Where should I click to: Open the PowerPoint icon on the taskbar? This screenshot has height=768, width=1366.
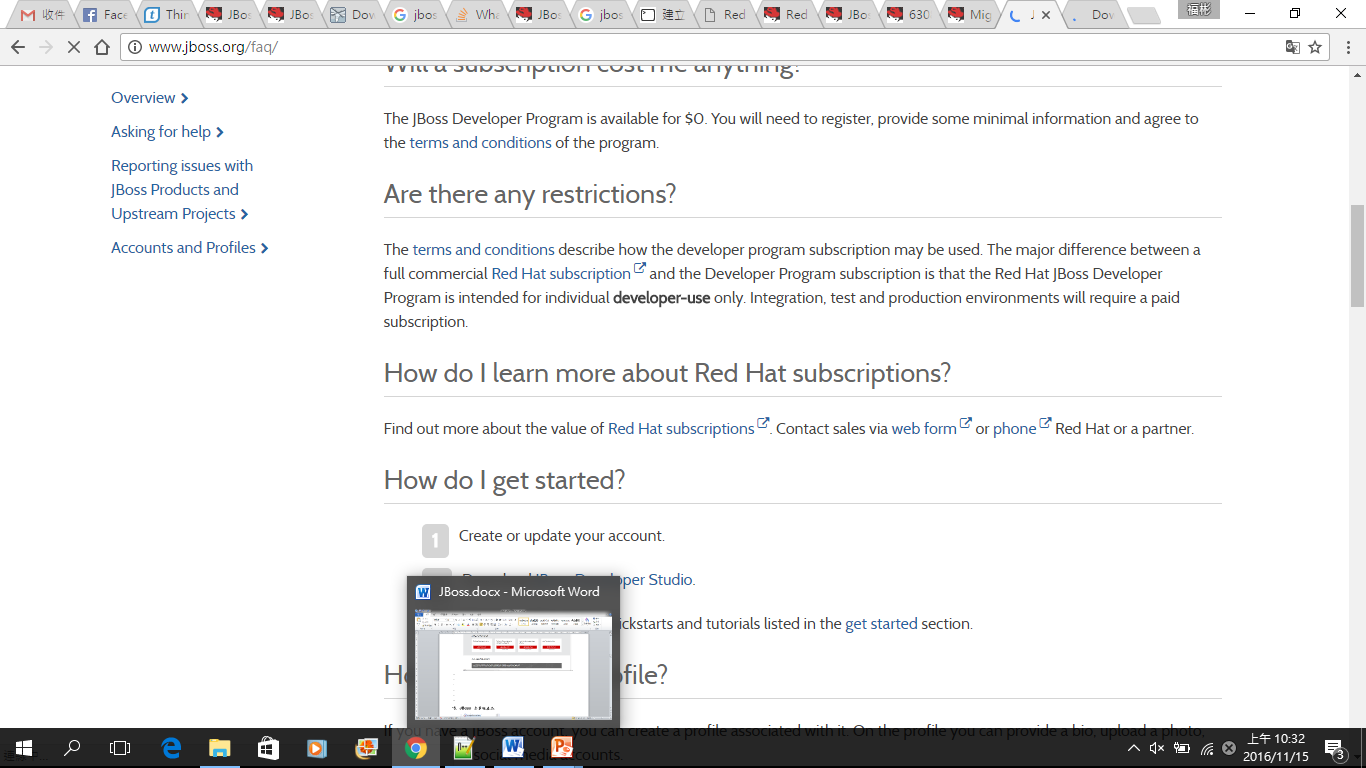point(562,748)
